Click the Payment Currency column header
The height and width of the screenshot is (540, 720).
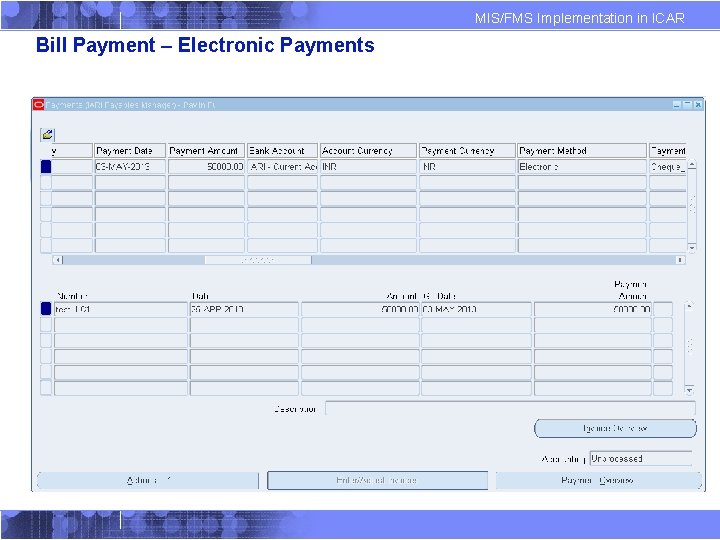click(x=467, y=151)
